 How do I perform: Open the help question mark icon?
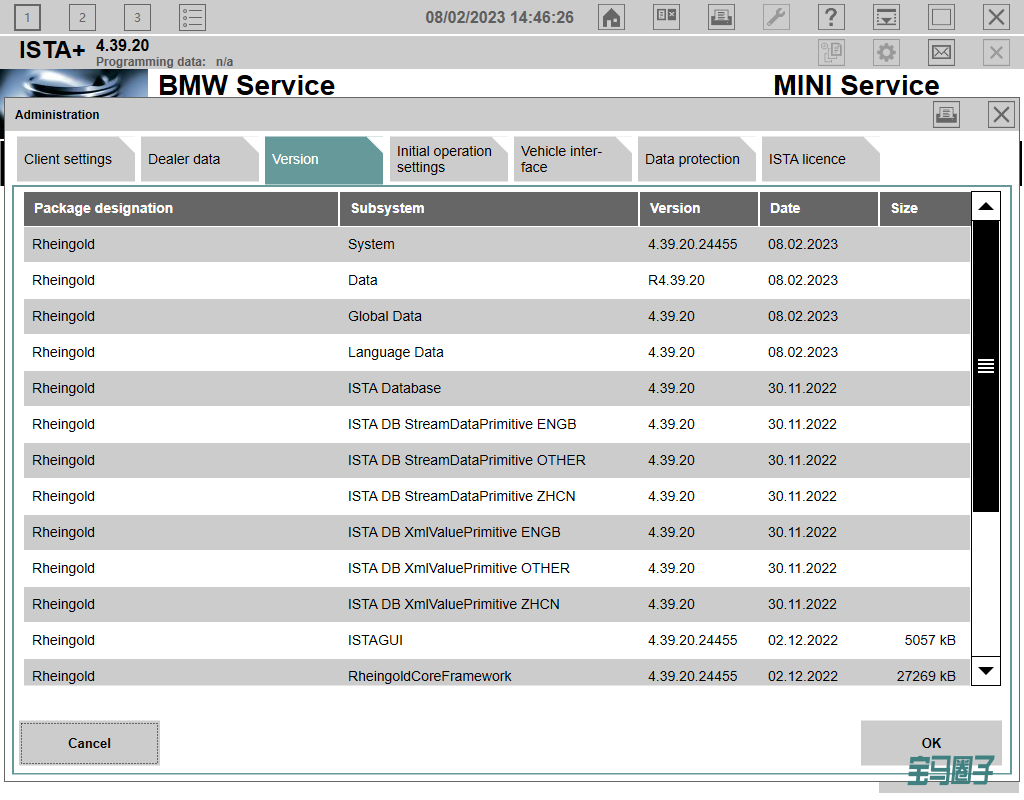(x=831, y=17)
